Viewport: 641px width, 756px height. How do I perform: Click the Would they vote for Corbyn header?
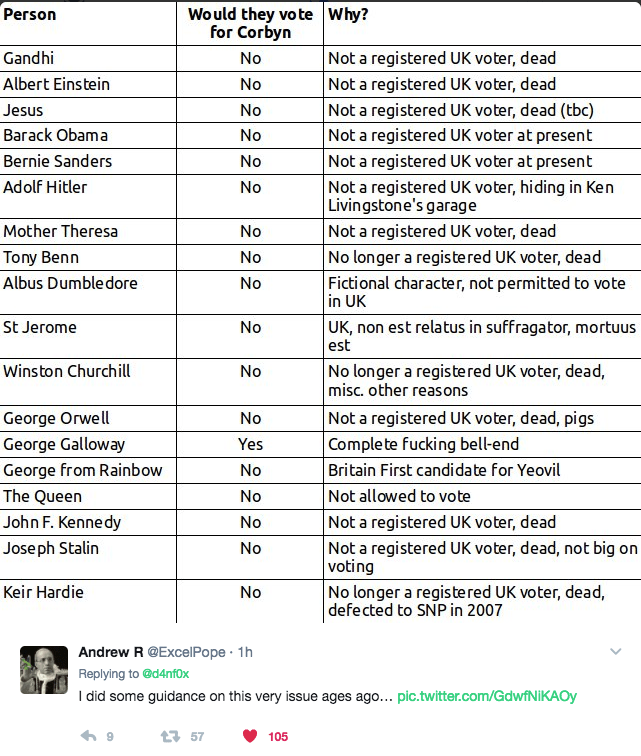coord(250,23)
